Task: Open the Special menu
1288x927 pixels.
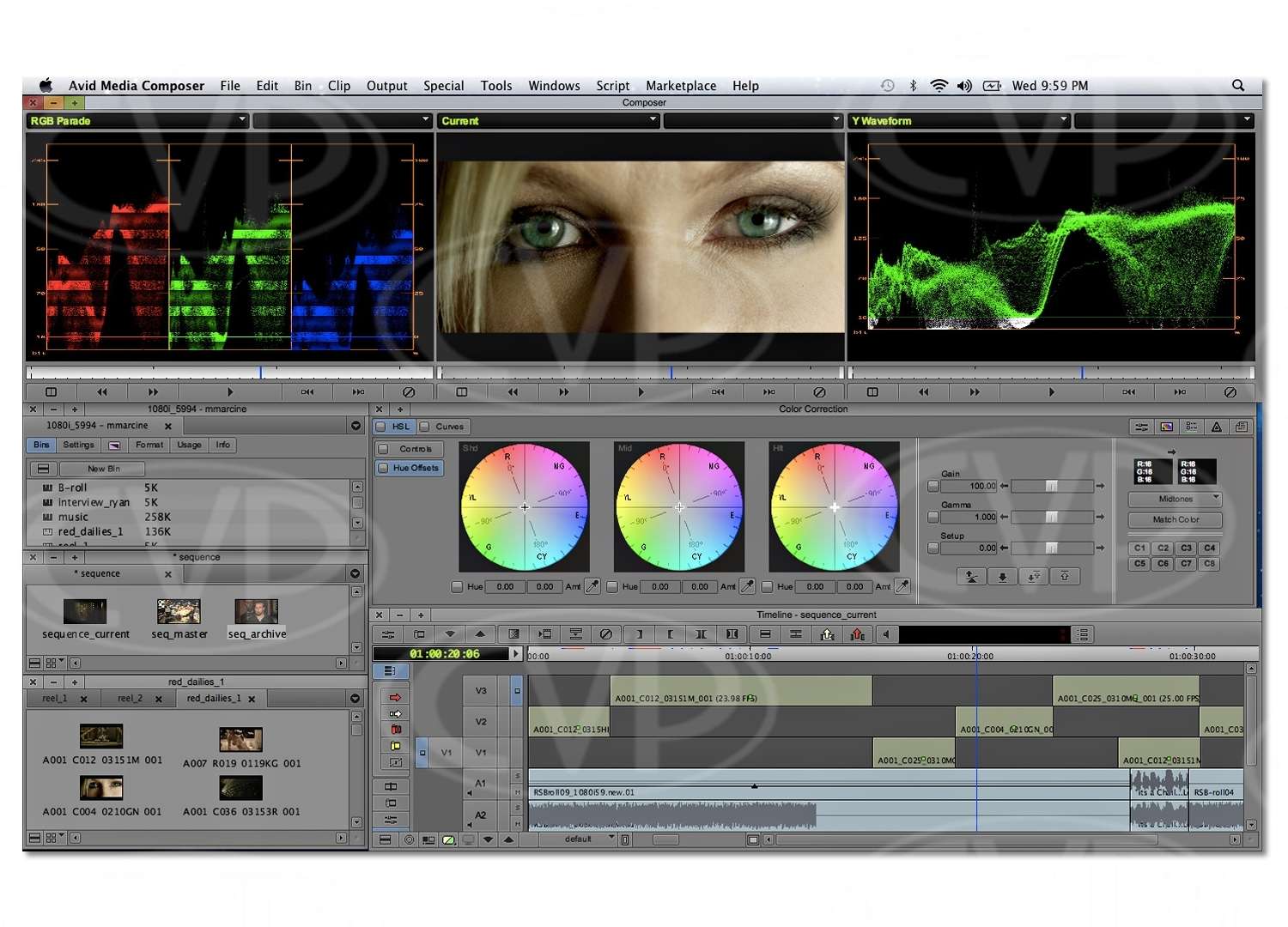Action: click(x=443, y=86)
